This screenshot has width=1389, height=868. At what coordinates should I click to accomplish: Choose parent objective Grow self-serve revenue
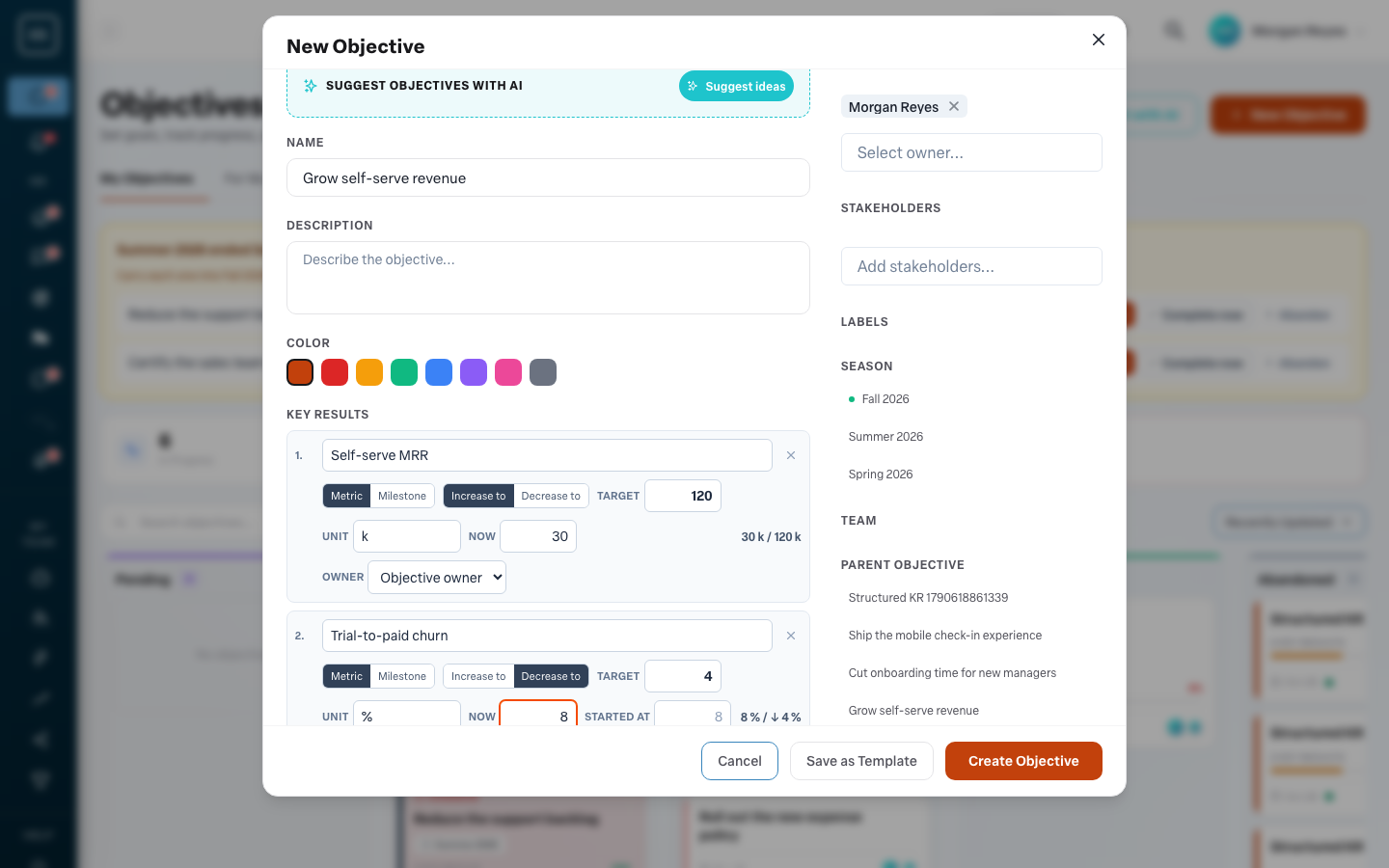tap(971, 711)
